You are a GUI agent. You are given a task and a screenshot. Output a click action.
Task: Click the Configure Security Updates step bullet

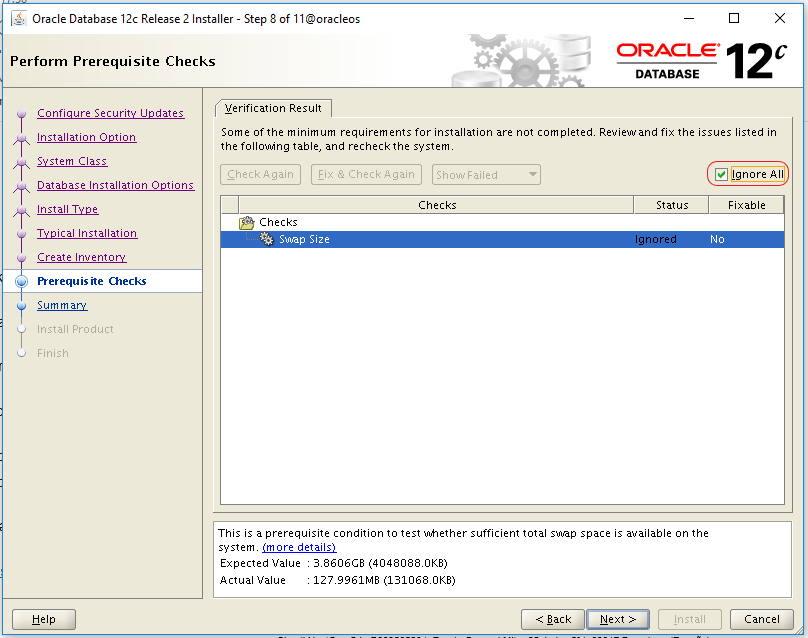click(x=22, y=113)
